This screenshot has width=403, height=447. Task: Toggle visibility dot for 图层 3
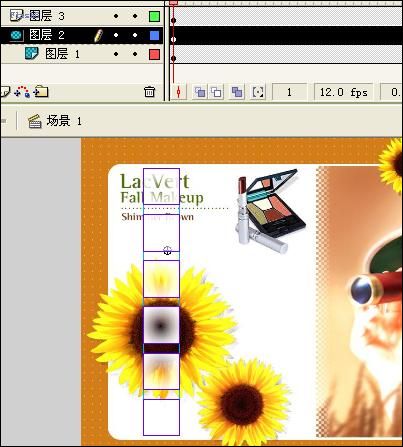116,16
